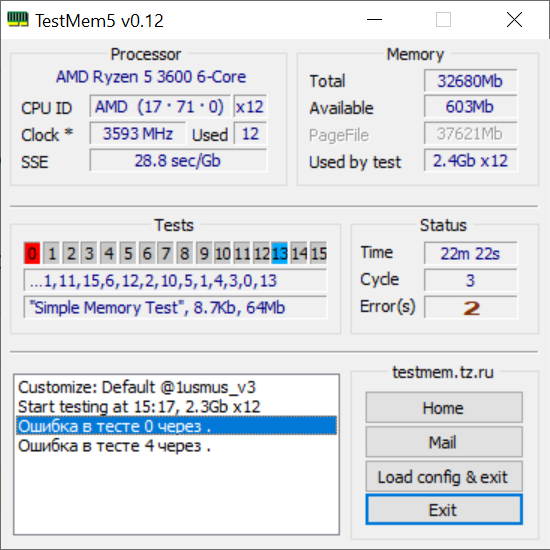This screenshot has width=550, height=550.
Task: Select test number 4 box
Action: click(108, 253)
